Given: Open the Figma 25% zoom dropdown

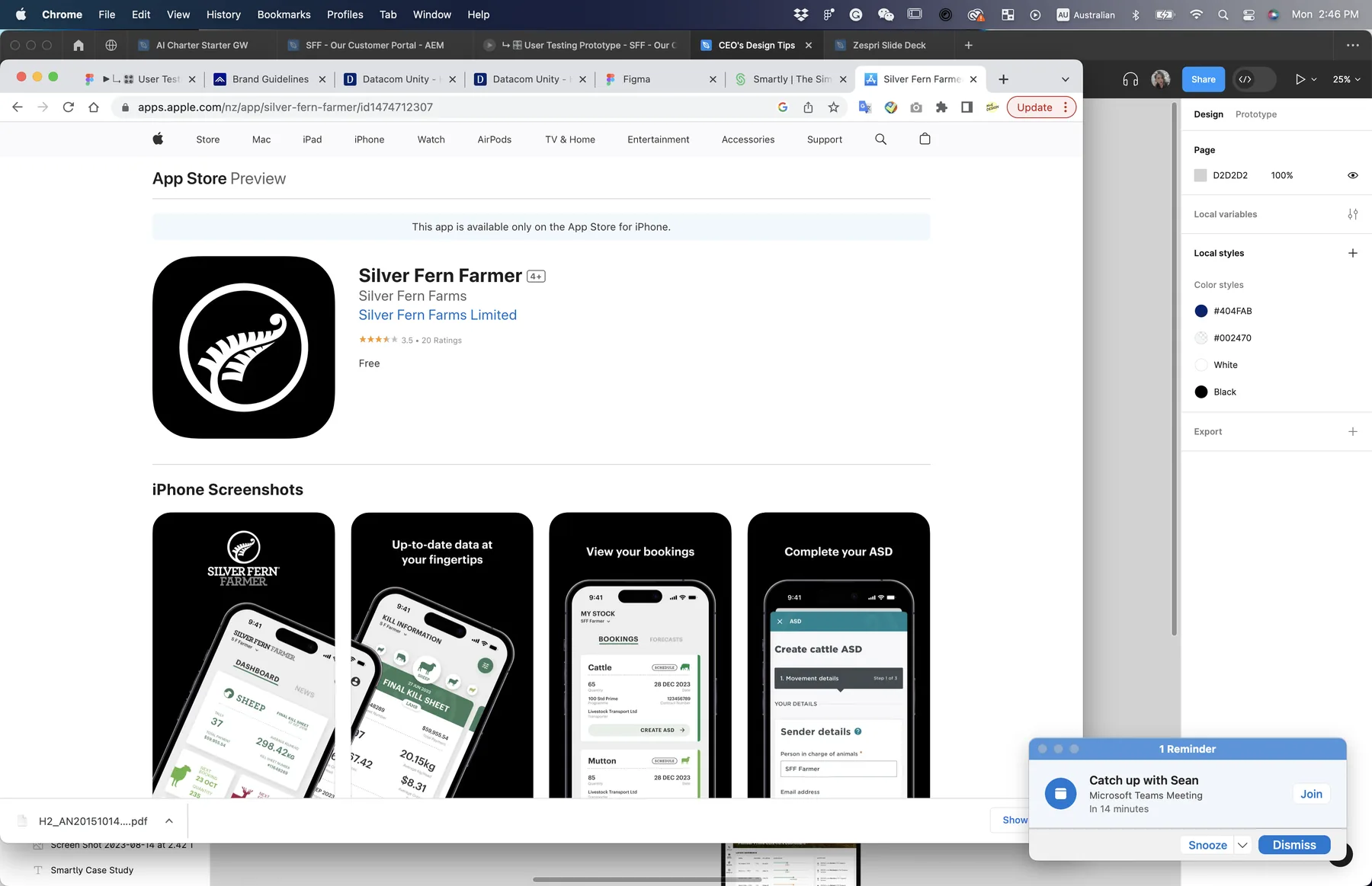Looking at the screenshot, I should 1346,79.
